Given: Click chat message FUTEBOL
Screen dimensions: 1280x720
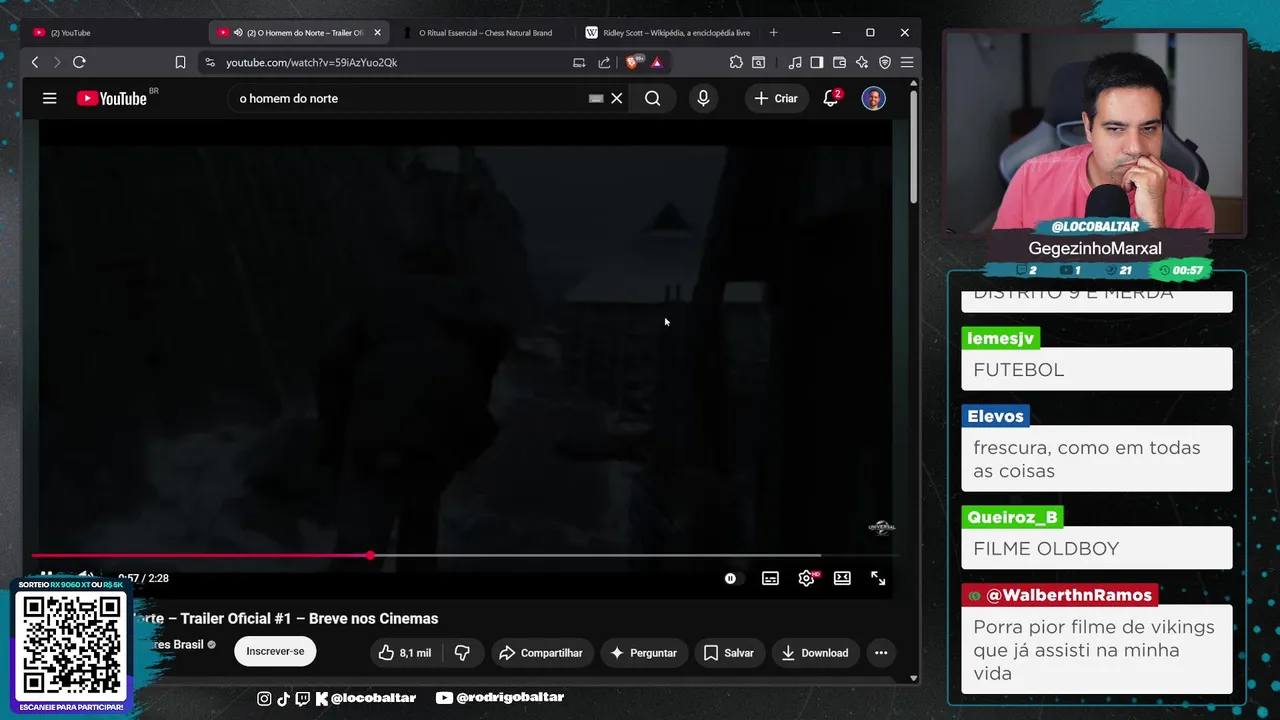Looking at the screenshot, I should click(x=1019, y=369).
